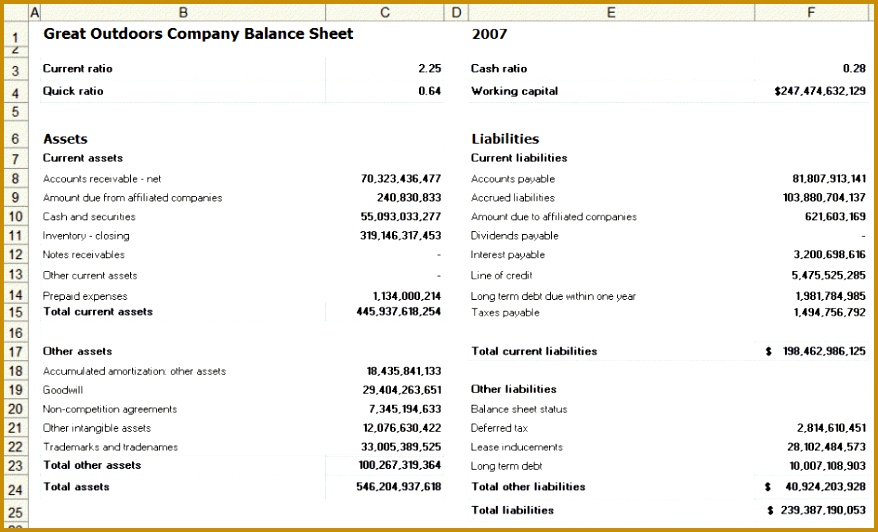Select column D header

pos(456,12)
